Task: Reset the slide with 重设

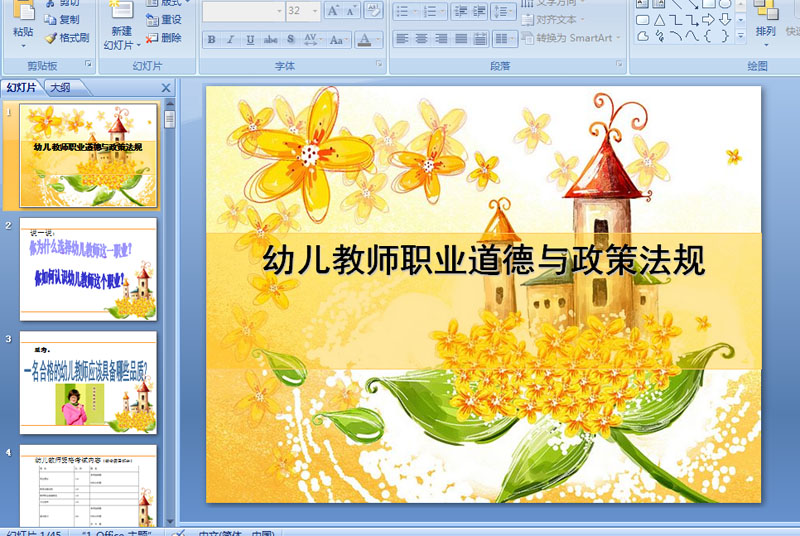Action: click(x=163, y=20)
